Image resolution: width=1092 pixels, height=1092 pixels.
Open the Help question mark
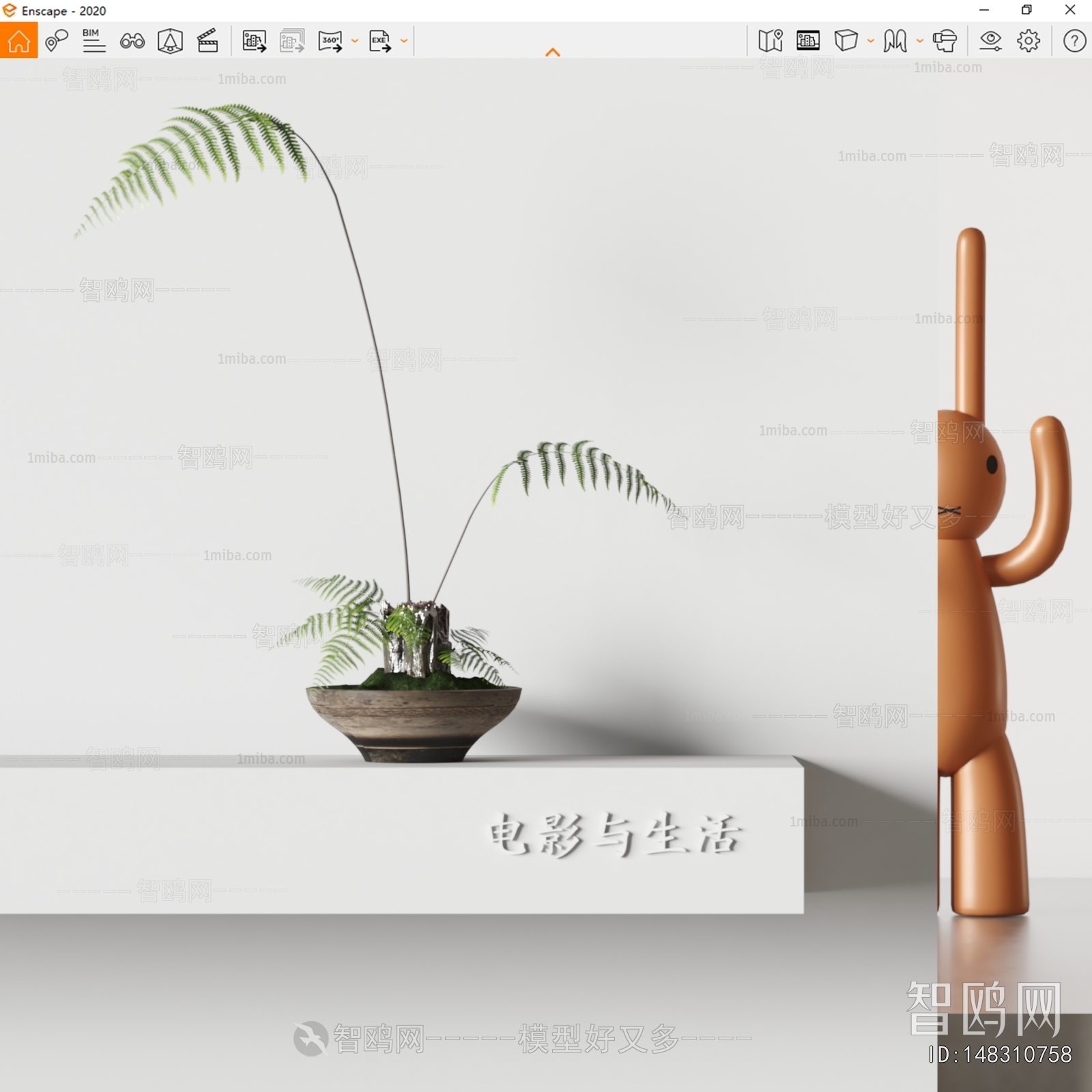[x=1074, y=41]
